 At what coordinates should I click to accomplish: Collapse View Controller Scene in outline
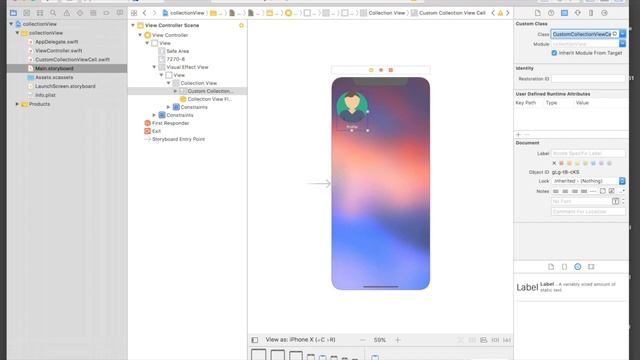[x=133, y=25]
